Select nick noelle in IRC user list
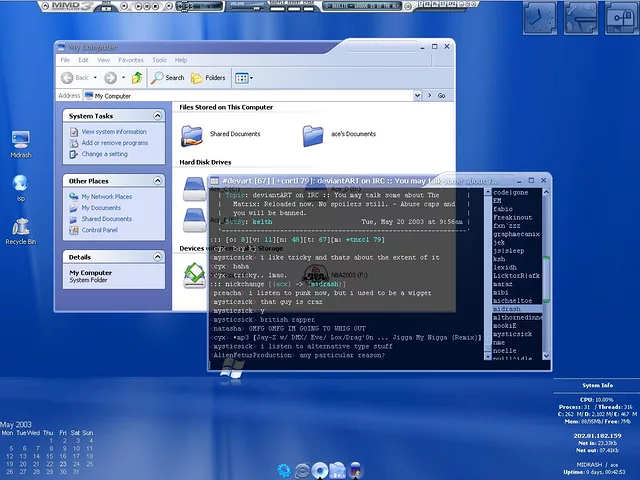Viewport: 640px width, 480px height. 504,351
